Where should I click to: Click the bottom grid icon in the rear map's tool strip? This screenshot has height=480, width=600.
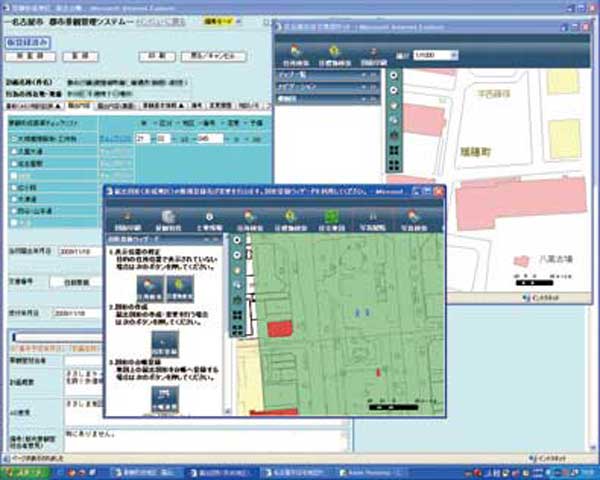[x=394, y=165]
